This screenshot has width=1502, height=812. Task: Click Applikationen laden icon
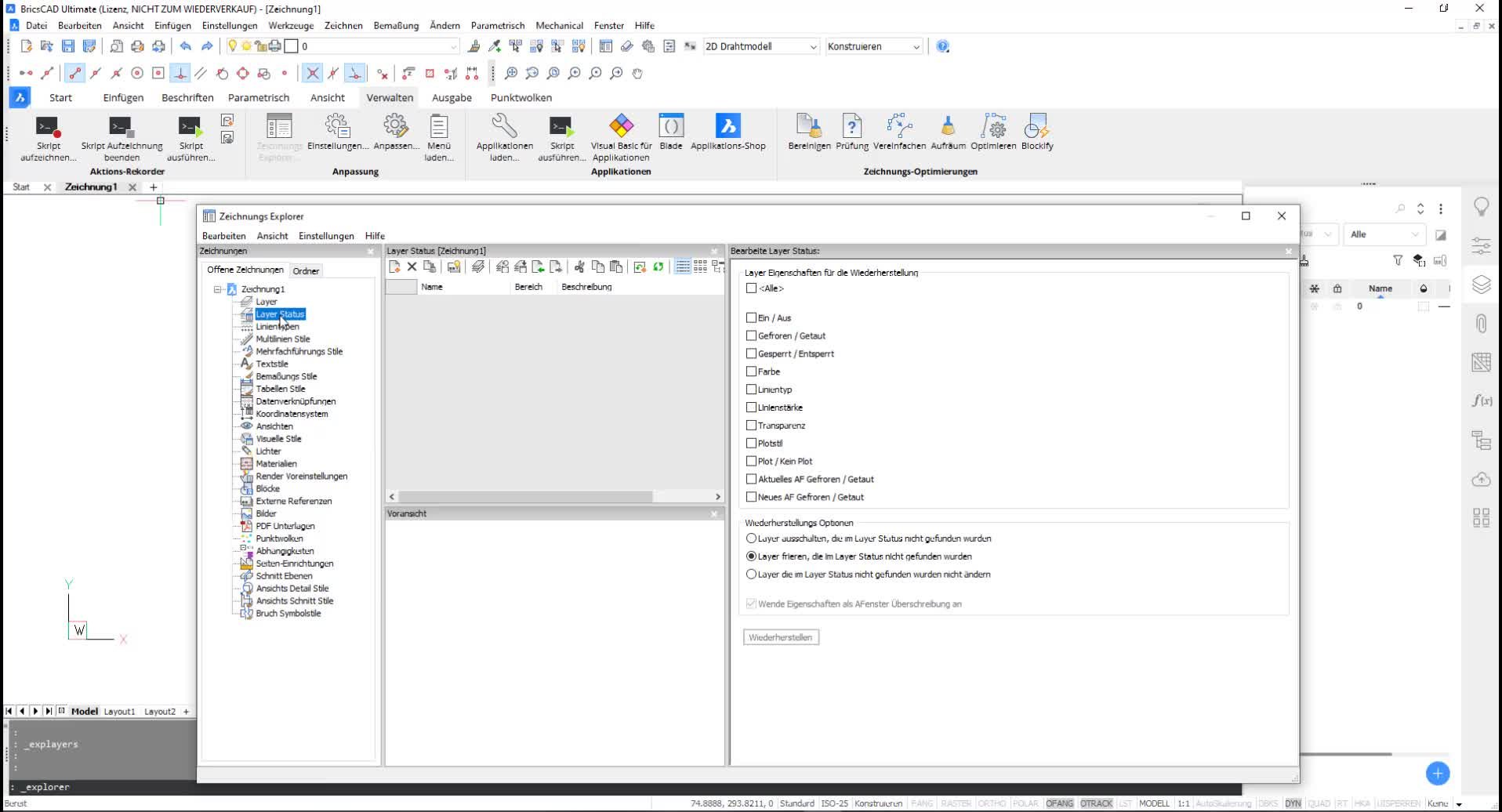504,127
